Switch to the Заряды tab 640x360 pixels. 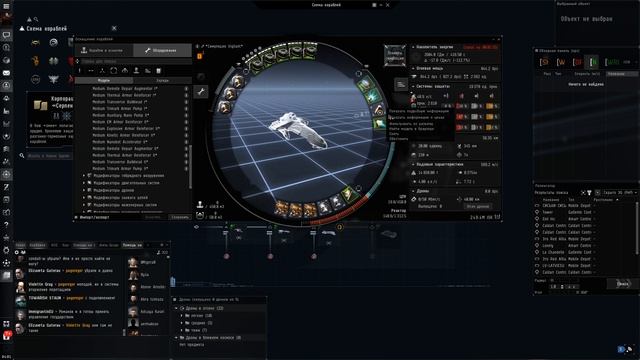click(x=162, y=81)
